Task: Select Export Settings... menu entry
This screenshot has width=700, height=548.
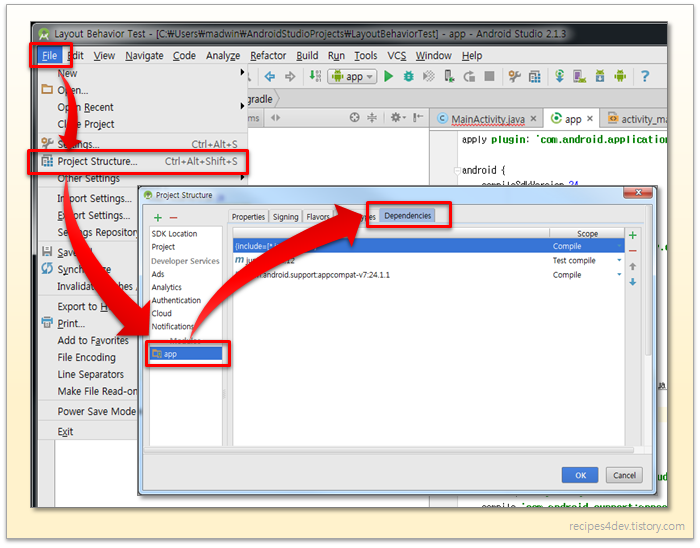Action: (x=93, y=215)
